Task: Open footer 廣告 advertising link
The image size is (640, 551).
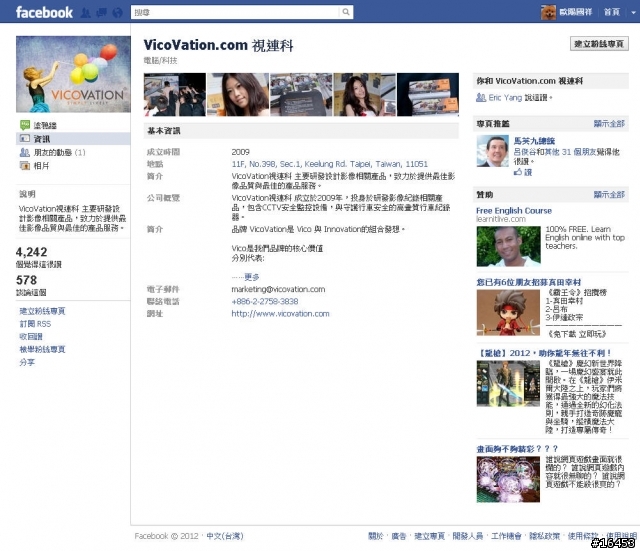Action: [x=399, y=536]
